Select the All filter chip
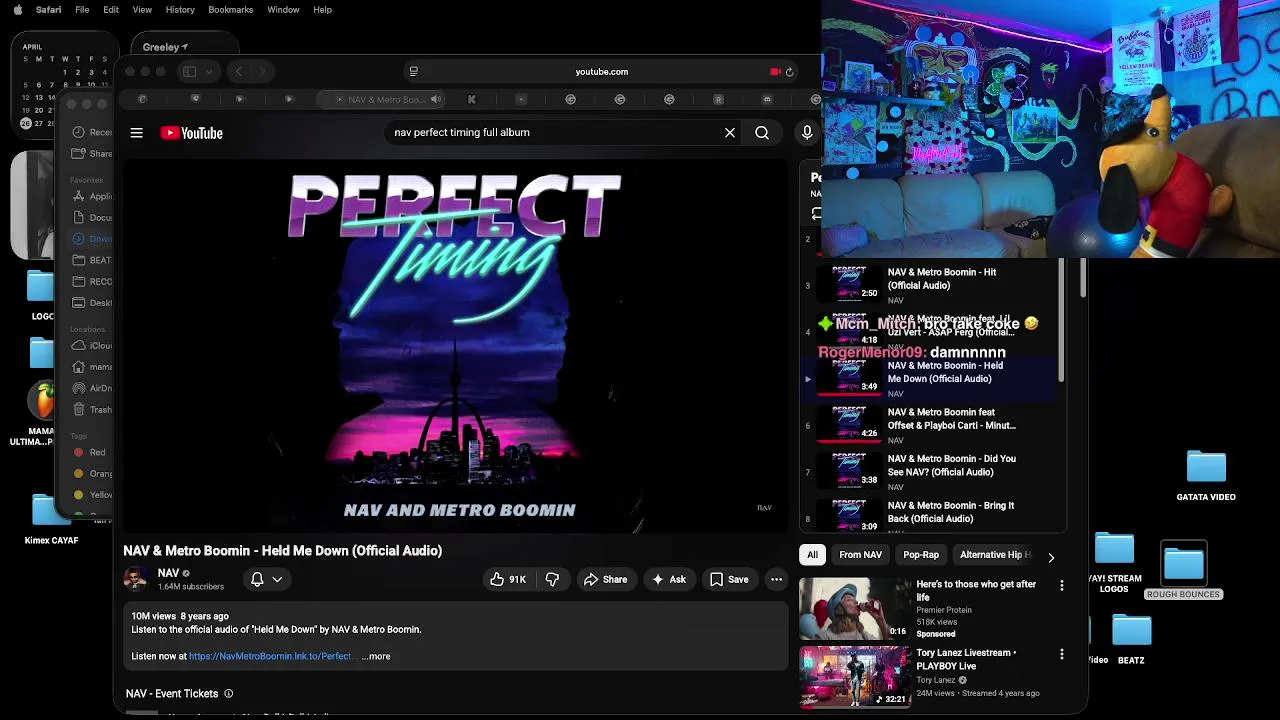This screenshot has height=720, width=1280. click(x=812, y=555)
